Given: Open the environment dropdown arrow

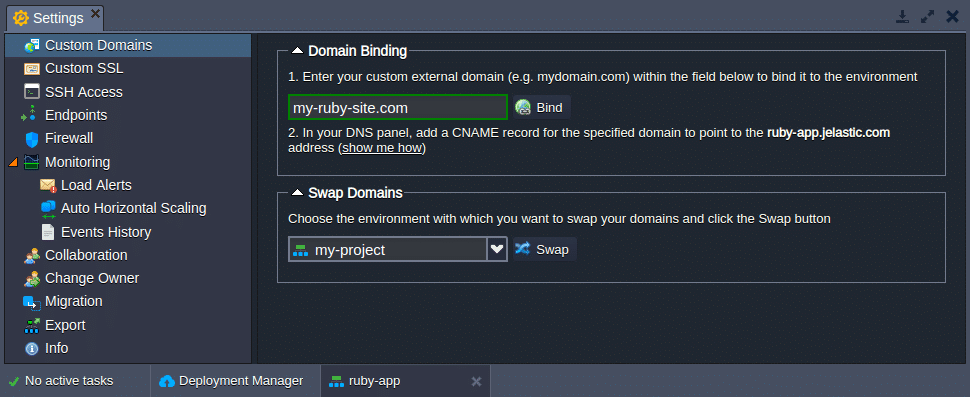Looking at the screenshot, I should click(x=497, y=249).
